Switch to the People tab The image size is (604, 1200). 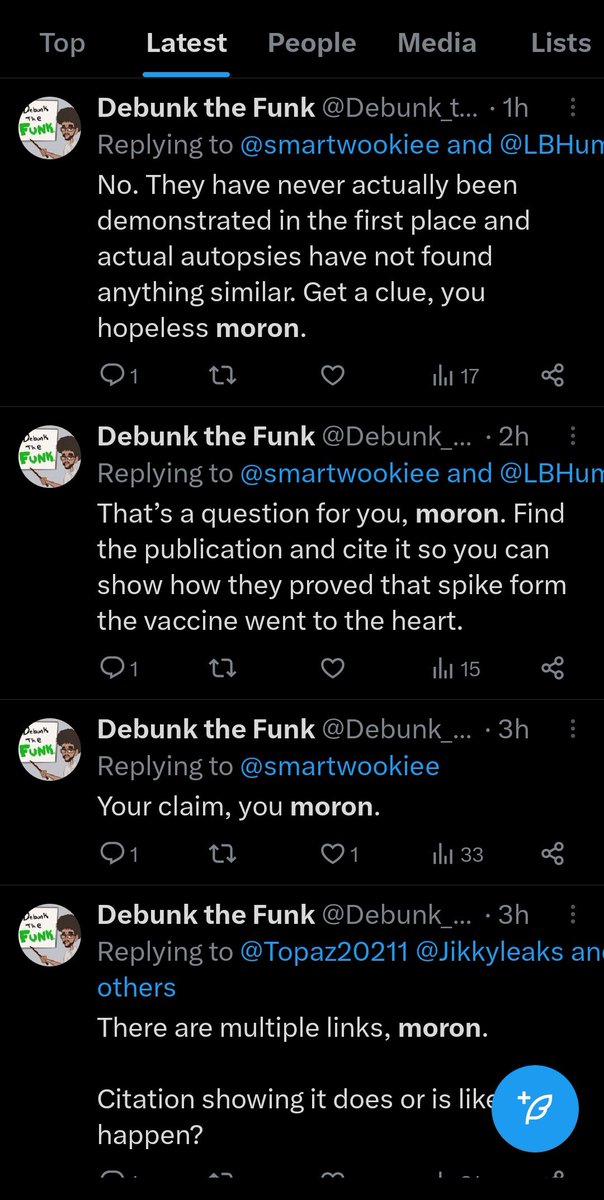click(x=312, y=43)
